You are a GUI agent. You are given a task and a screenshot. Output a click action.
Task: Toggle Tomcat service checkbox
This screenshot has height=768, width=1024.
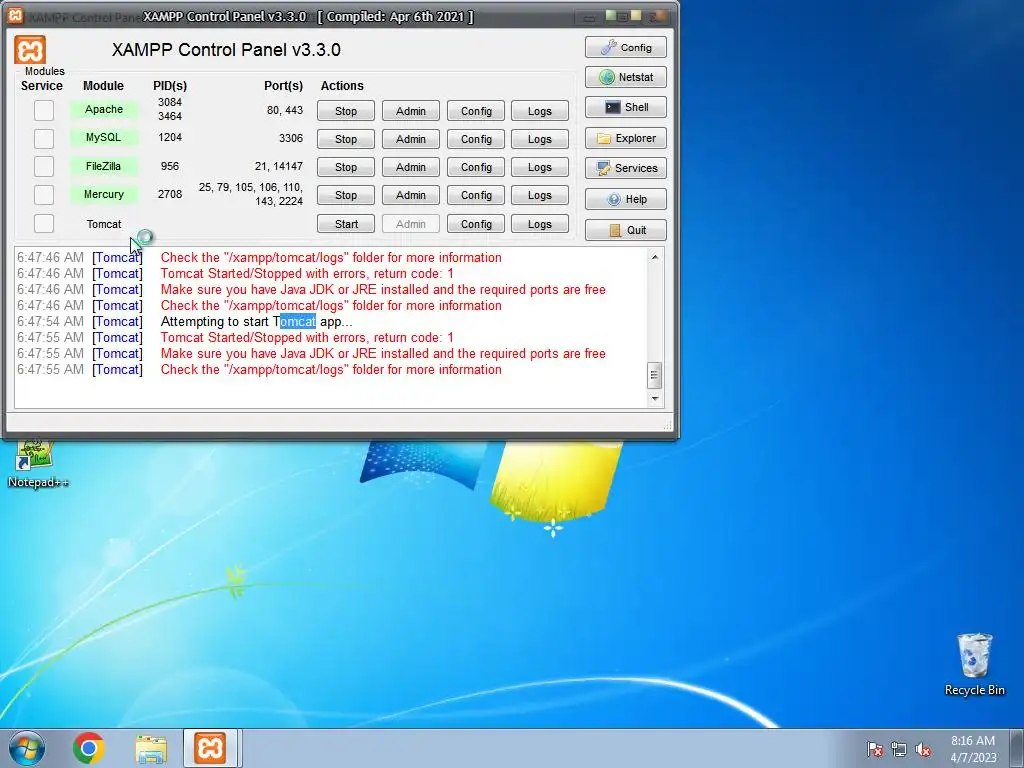[44, 223]
